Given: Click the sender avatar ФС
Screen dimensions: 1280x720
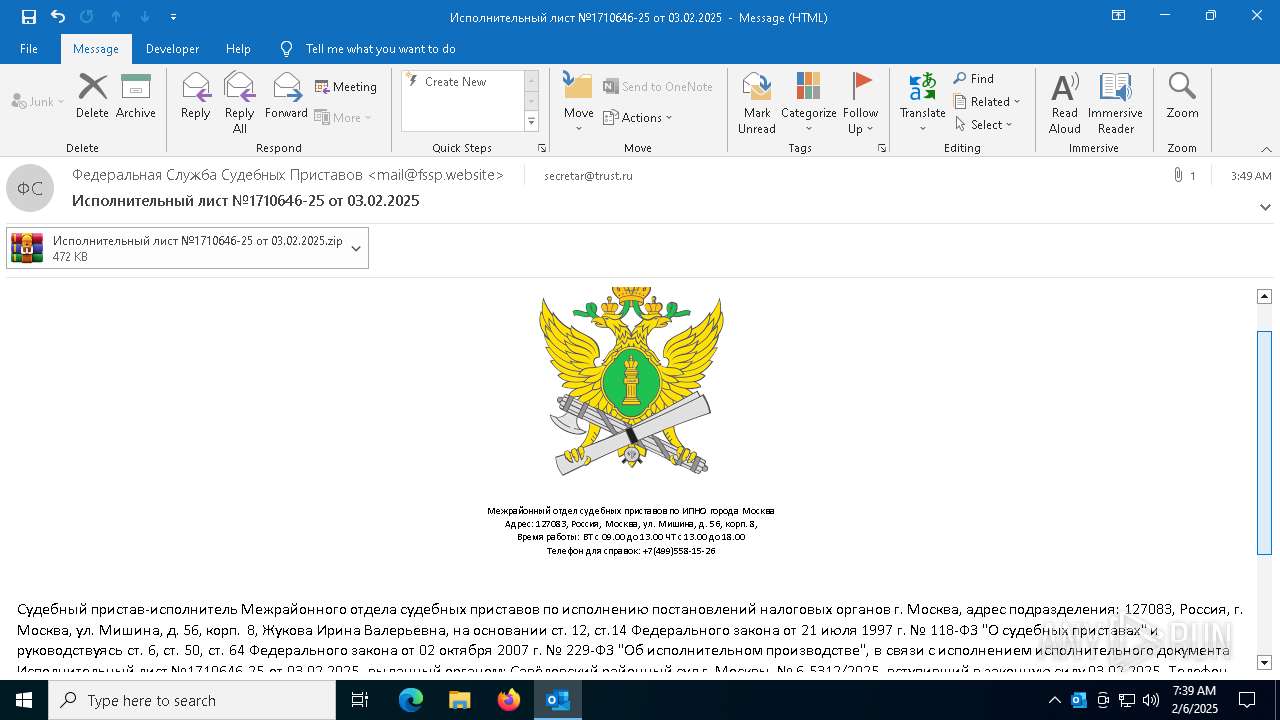Looking at the screenshot, I should pos(30,188).
